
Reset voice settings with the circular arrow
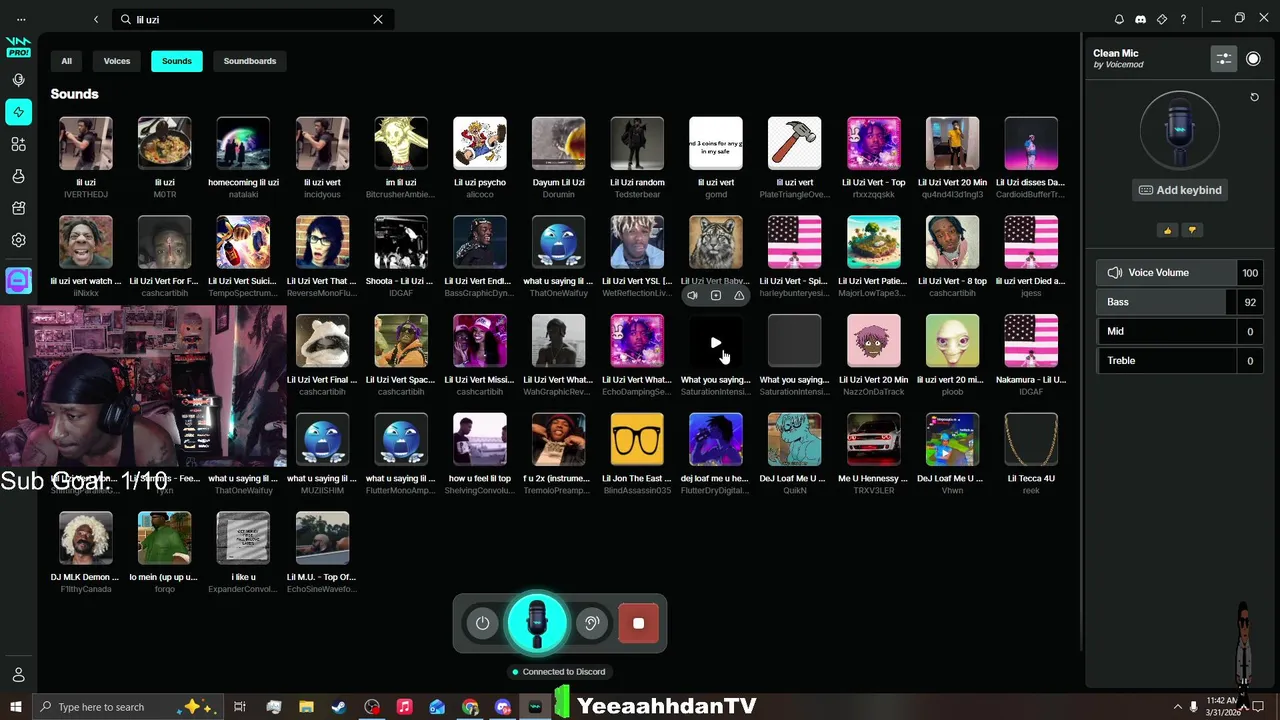coord(1254,97)
